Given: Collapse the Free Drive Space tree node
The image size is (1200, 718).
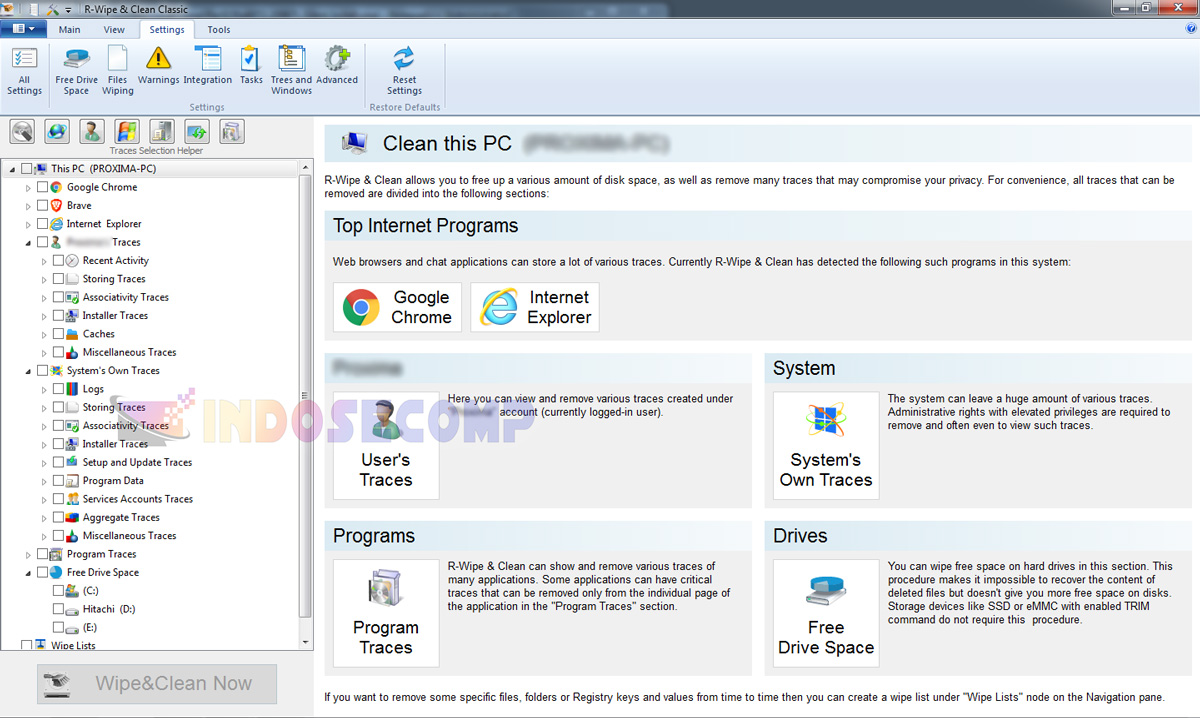Looking at the screenshot, I should pyautogui.click(x=28, y=573).
